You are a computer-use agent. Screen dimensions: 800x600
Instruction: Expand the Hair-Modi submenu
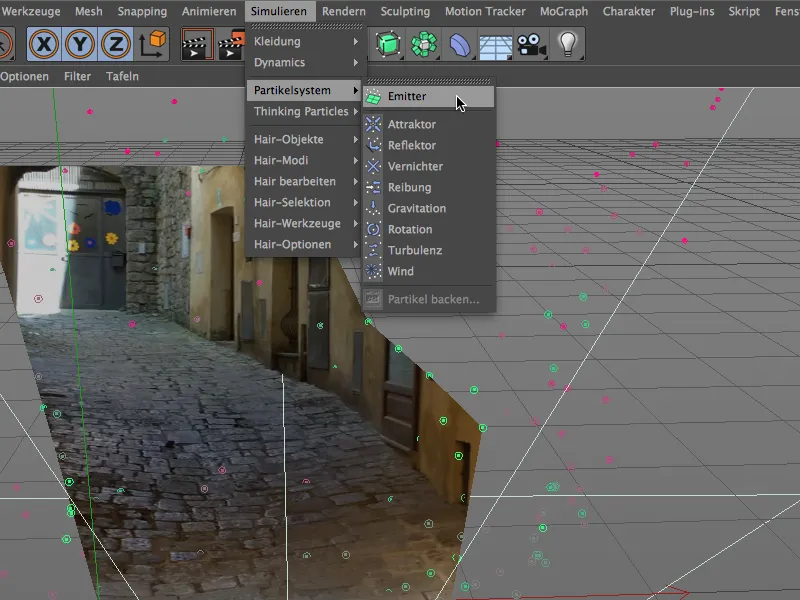[305, 160]
